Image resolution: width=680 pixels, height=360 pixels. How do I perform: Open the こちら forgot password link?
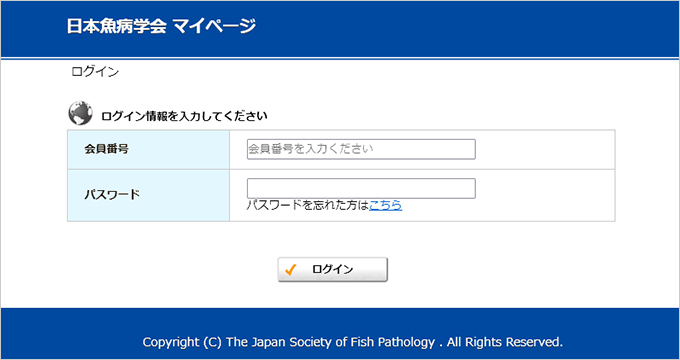[386, 205]
